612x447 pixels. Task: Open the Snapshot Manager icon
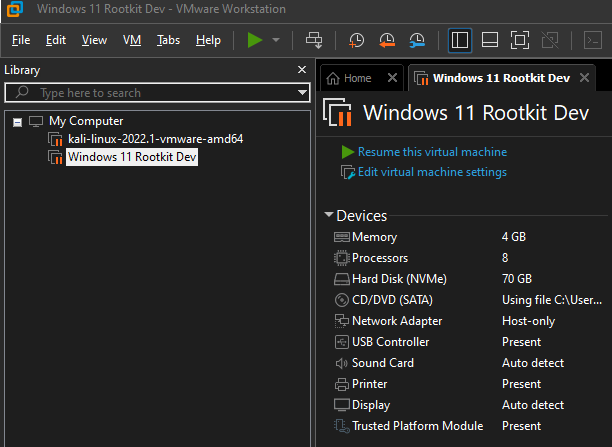tap(417, 40)
